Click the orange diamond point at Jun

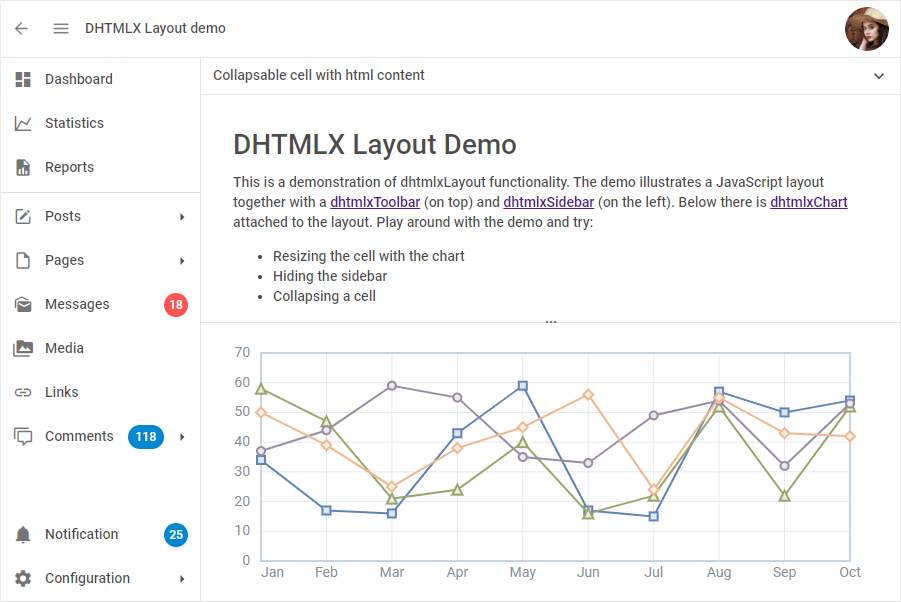(588, 395)
